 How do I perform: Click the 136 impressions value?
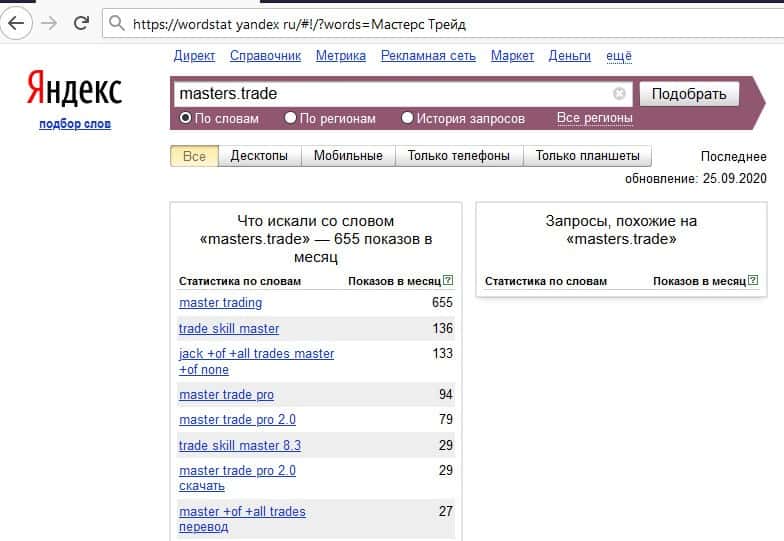tap(442, 328)
